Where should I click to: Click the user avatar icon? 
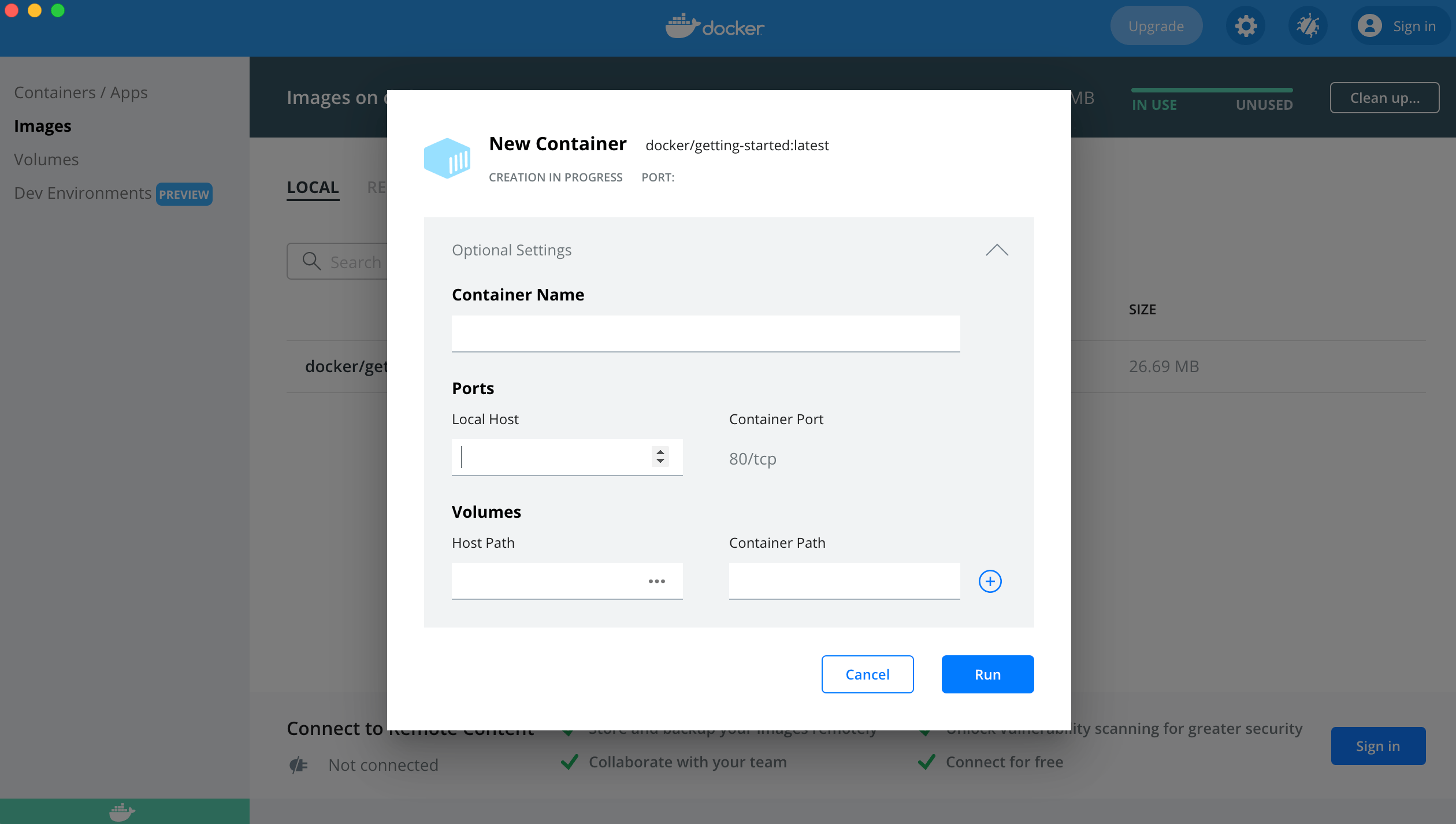(x=1369, y=27)
